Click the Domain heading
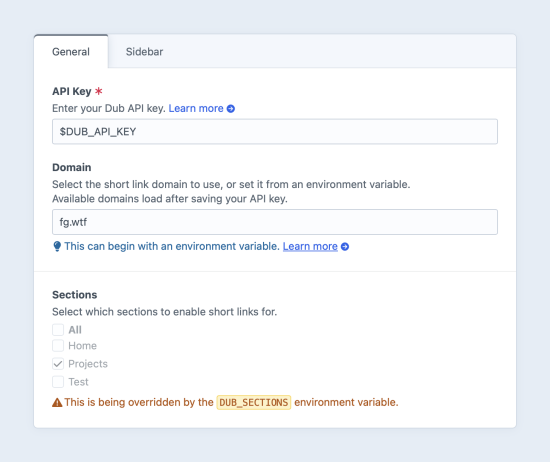This screenshot has height=462, width=550. pyautogui.click(x=72, y=167)
